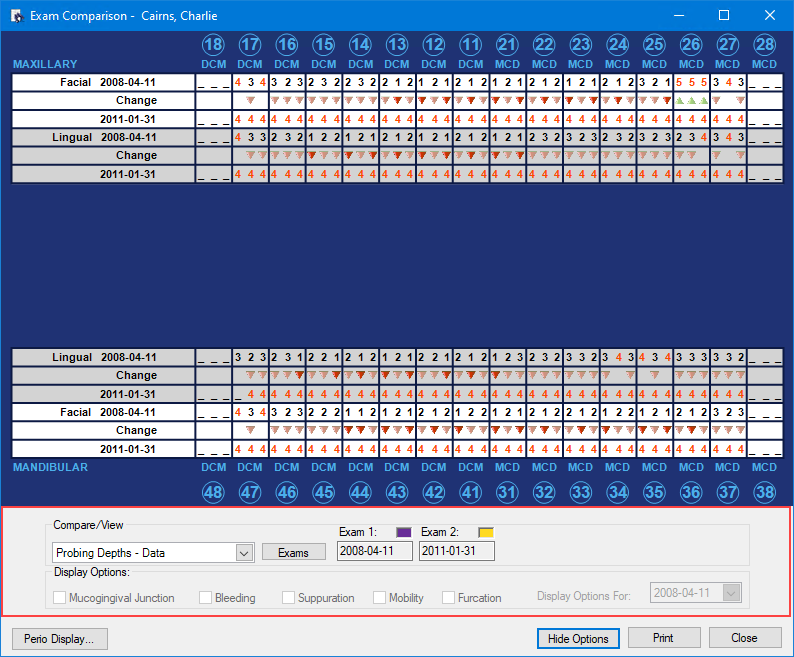794x657 pixels.
Task: Click the purple Exam 1 color swatch
Action: coord(404,532)
